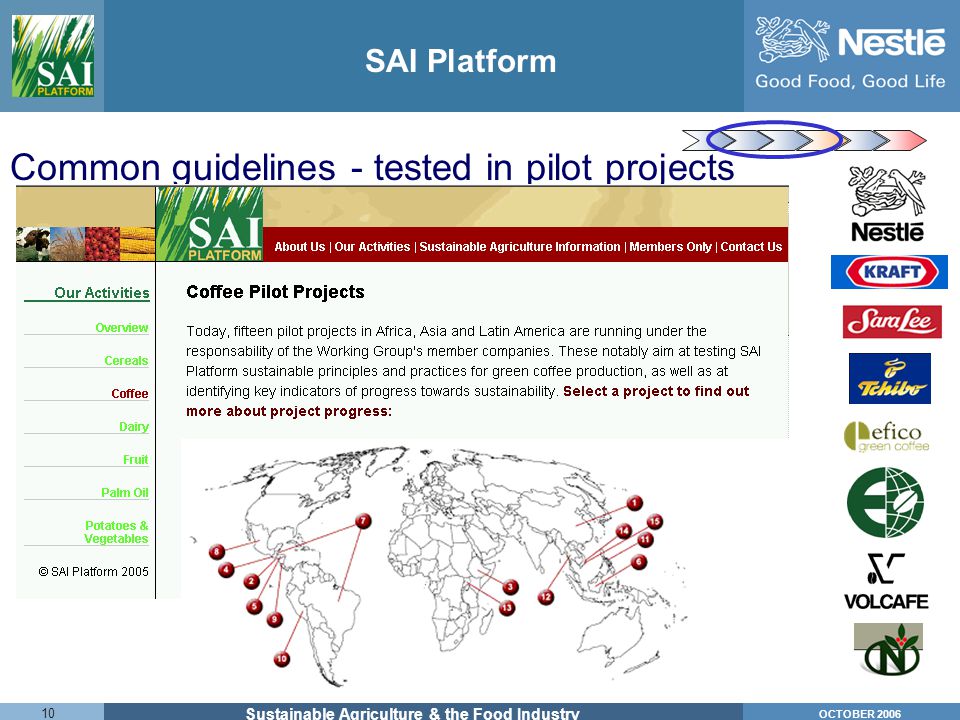Select pilot project marker 1 on map
Image resolution: width=960 pixels, height=720 pixels.
coord(634,503)
